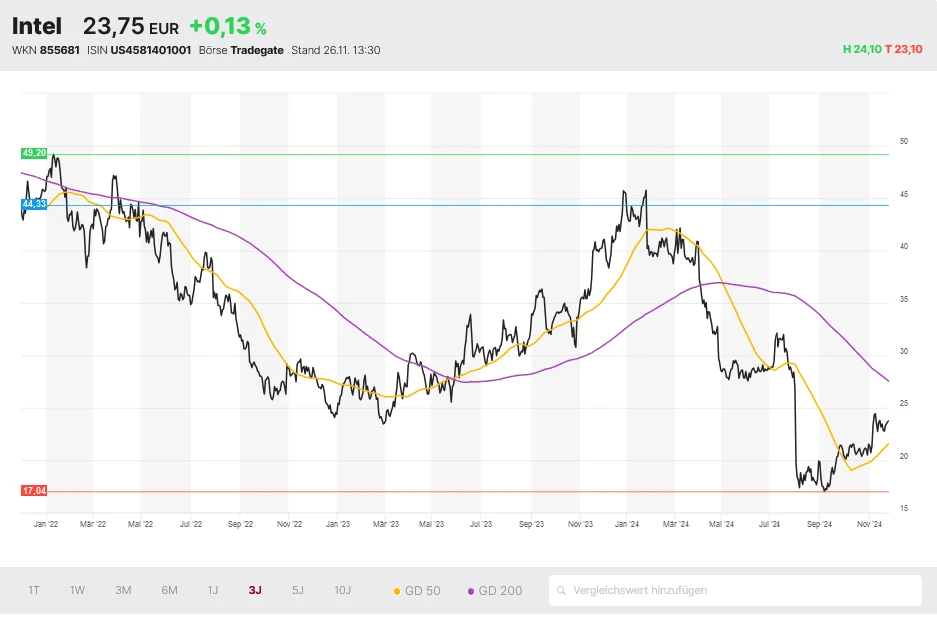Select the 1J time range
Viewport: 937px width, 622px height.
pyautogui.click(x=213, y=590)
